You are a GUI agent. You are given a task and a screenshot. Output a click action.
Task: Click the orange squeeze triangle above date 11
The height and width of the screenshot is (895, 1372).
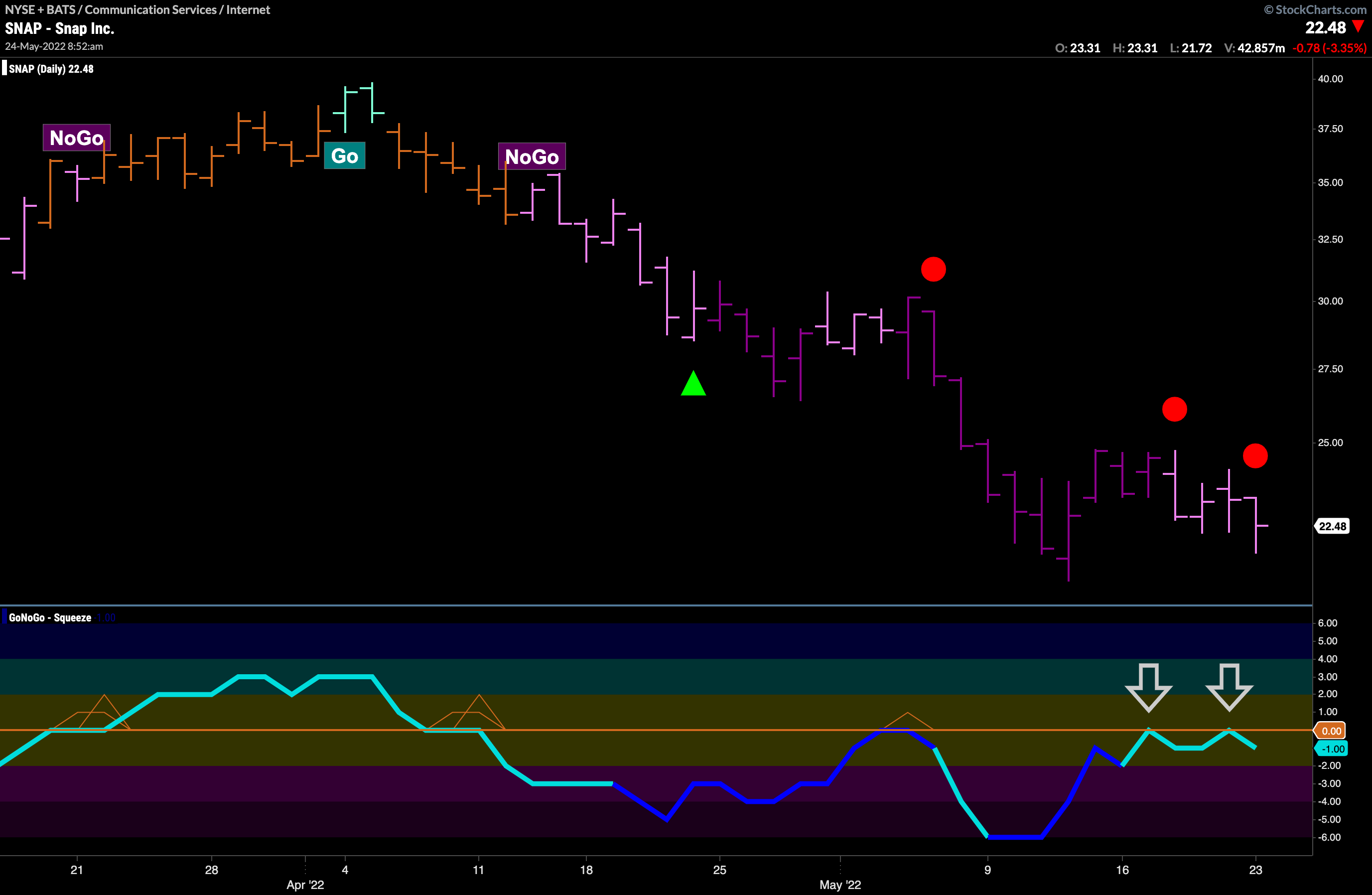(479, 713)
